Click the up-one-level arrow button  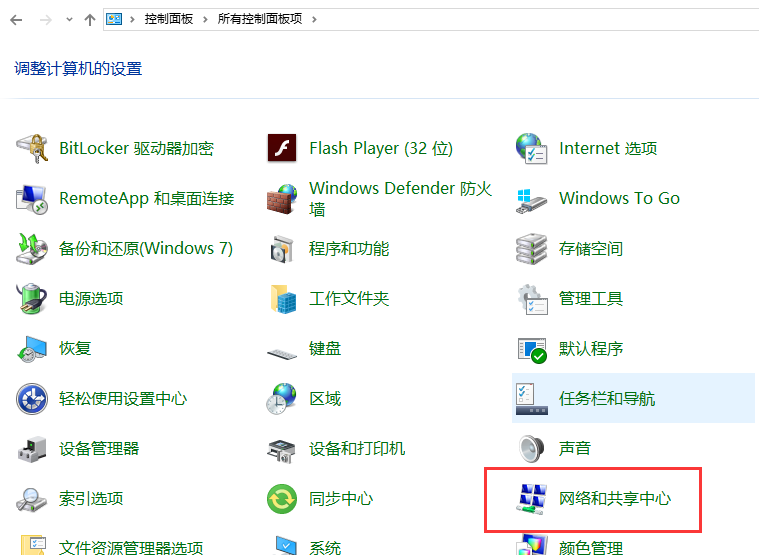click(x=90, y=19)
